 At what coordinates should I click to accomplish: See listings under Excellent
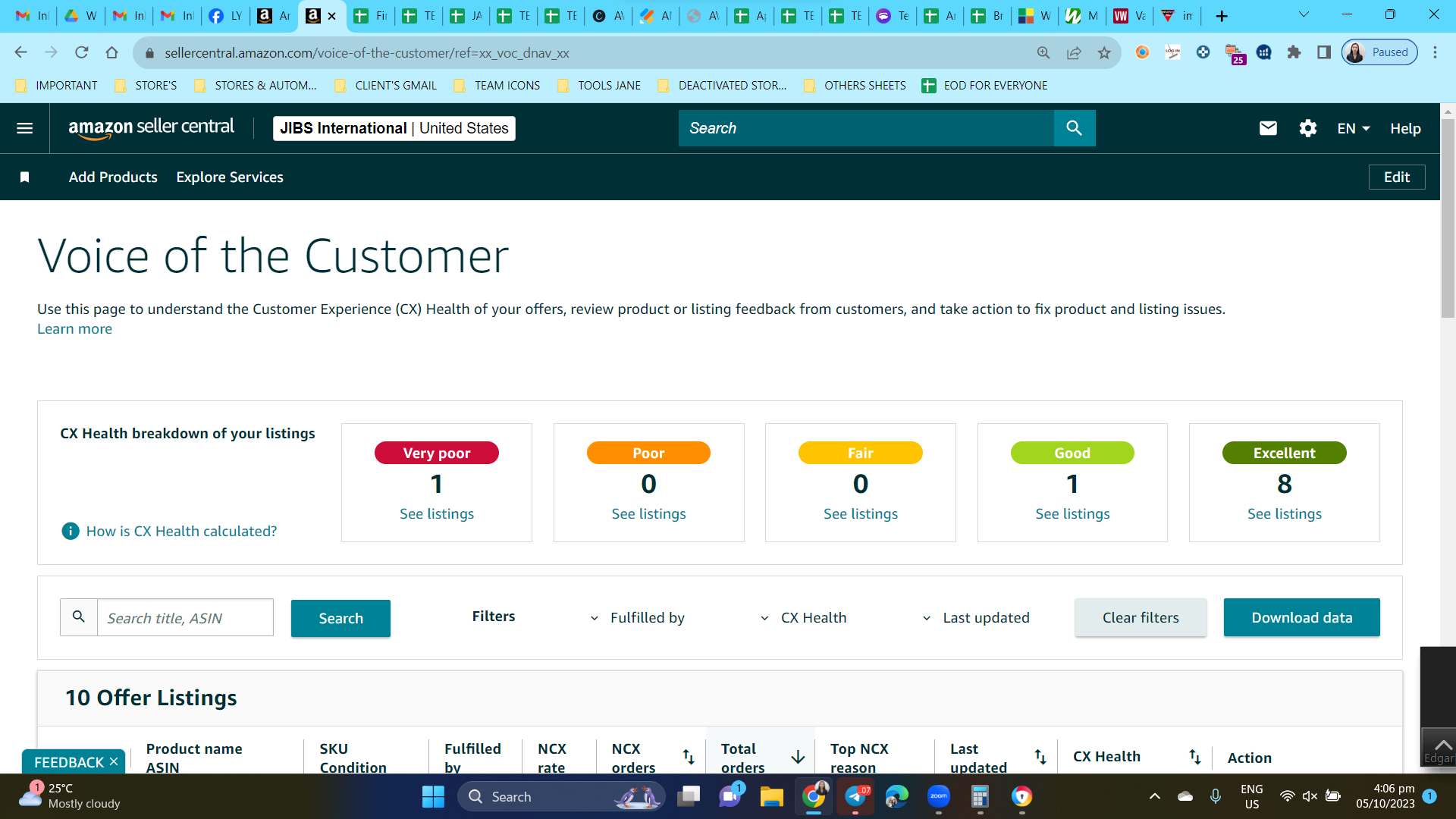pos(1285,513)
